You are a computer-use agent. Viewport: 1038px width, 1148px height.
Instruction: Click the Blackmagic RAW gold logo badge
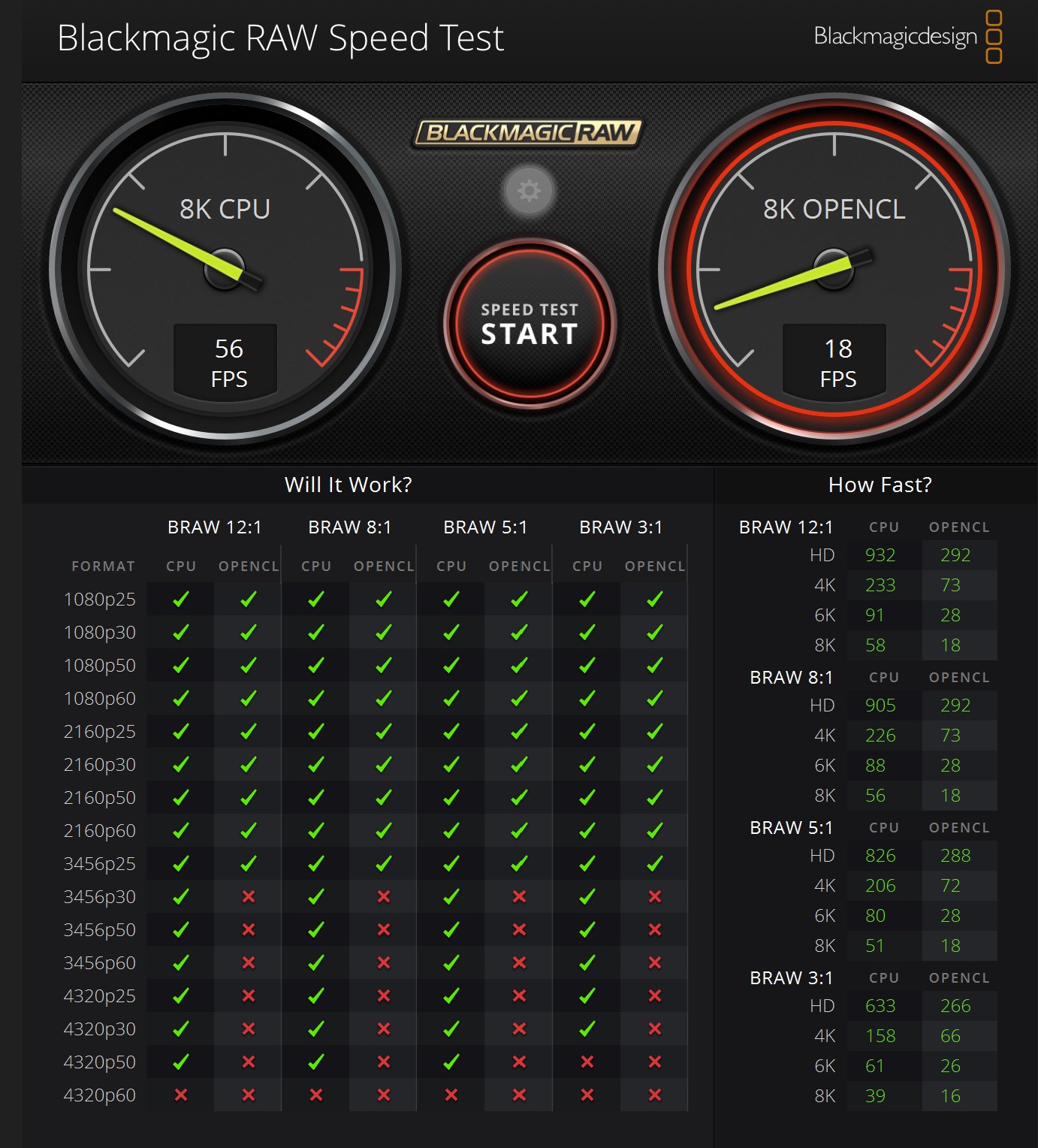click(x=528, y=133)
